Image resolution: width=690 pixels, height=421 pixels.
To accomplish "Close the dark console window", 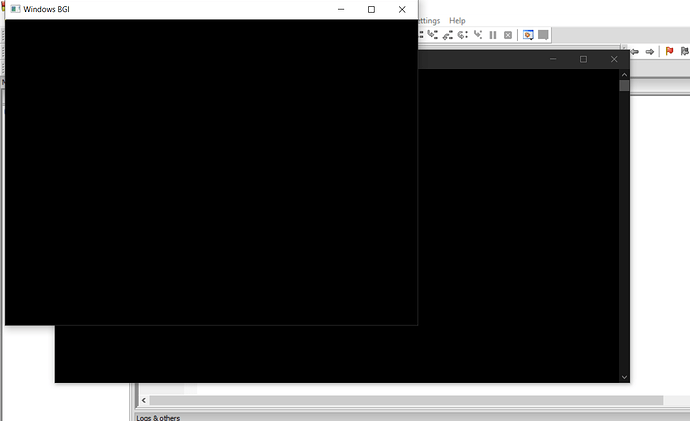I will tap(614, 59).
